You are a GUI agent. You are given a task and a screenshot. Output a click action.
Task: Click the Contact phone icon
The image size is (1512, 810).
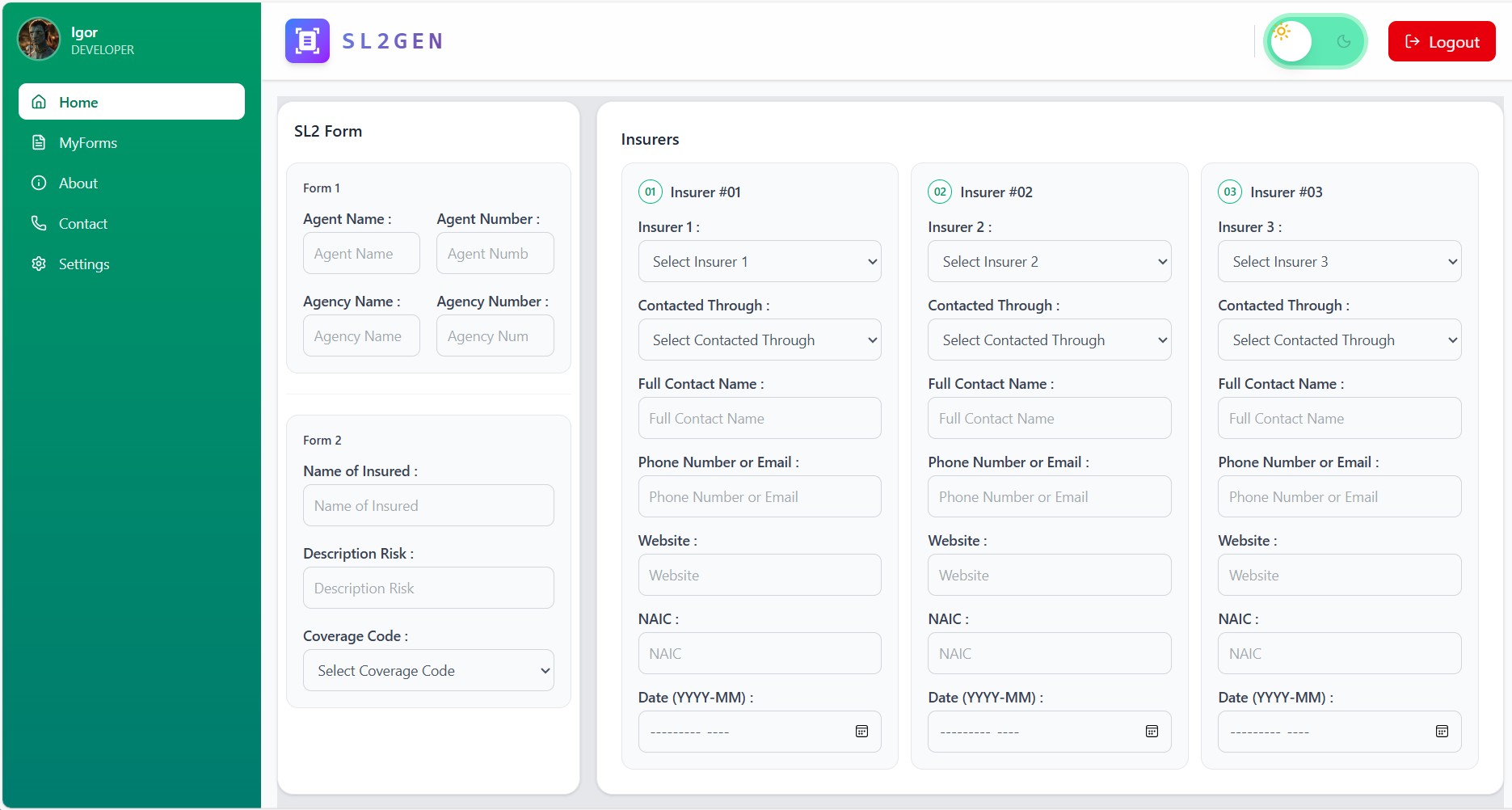tap(39, 223)
